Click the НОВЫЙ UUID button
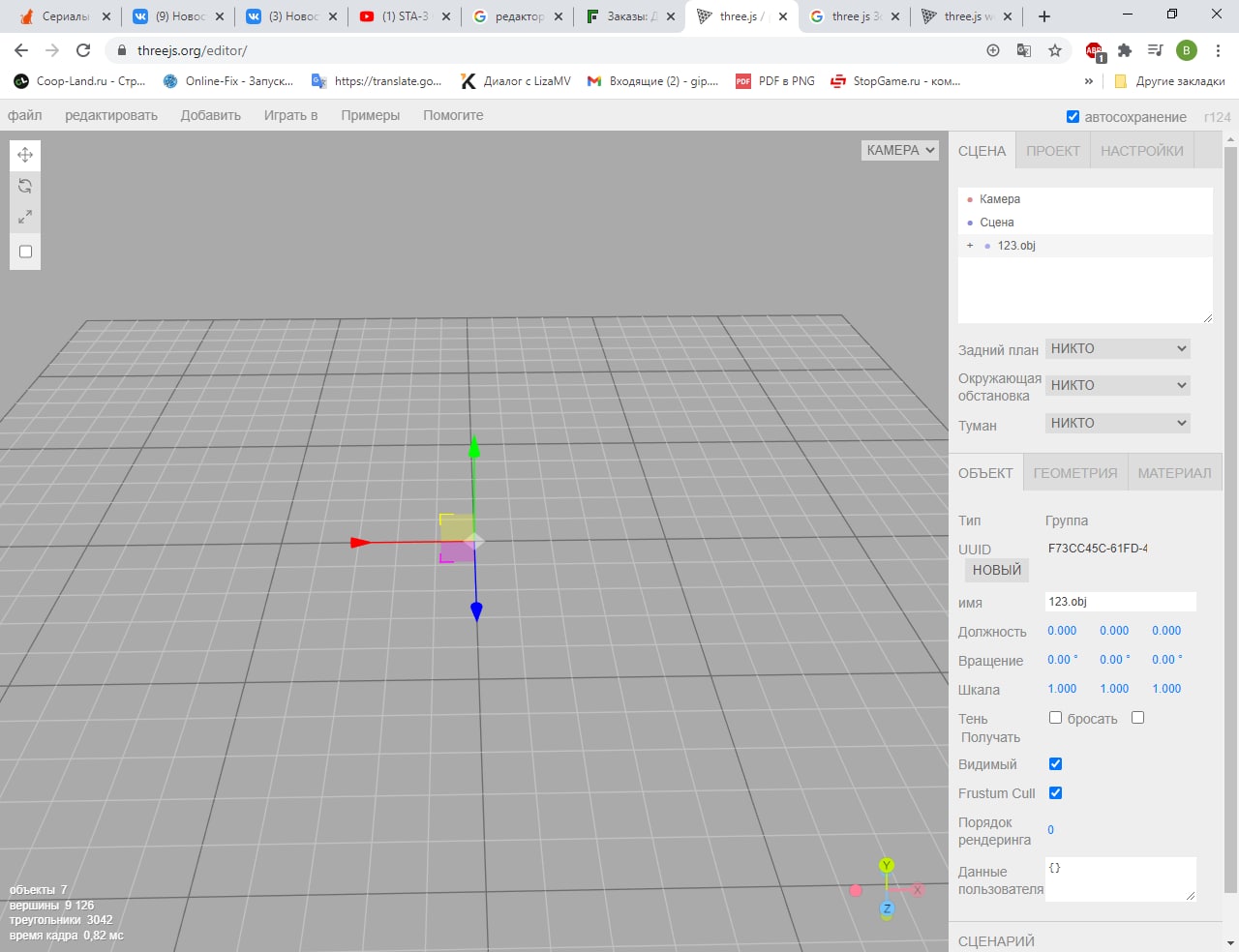This screenshot has width=1239, height=952. (997, 570)
